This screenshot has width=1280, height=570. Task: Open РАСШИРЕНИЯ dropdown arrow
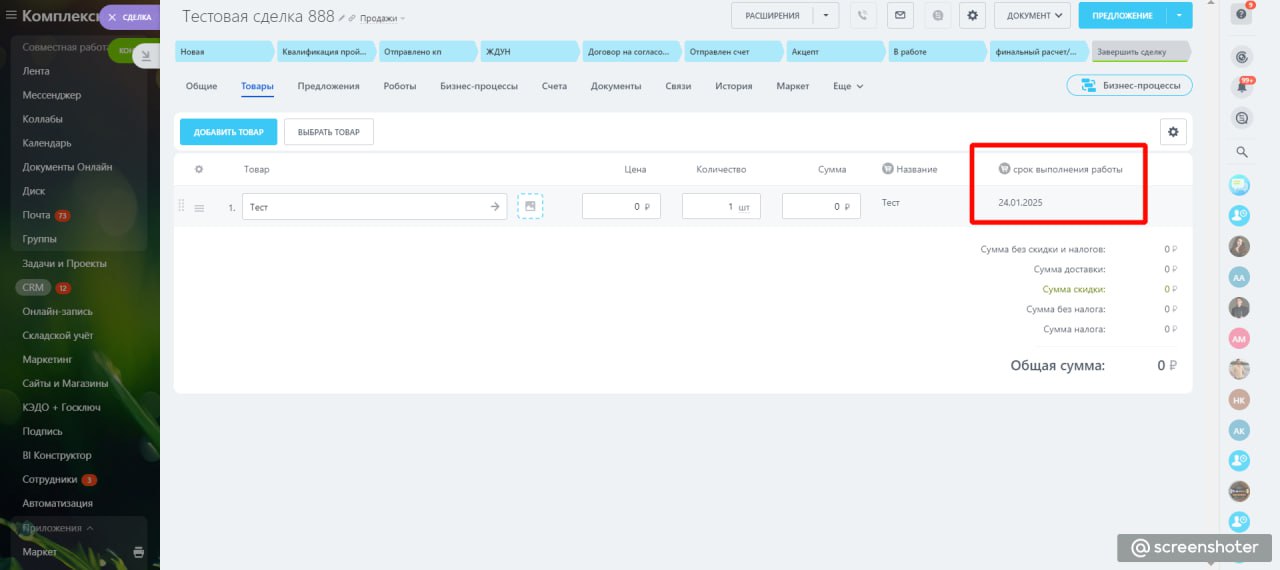point(825,15)
